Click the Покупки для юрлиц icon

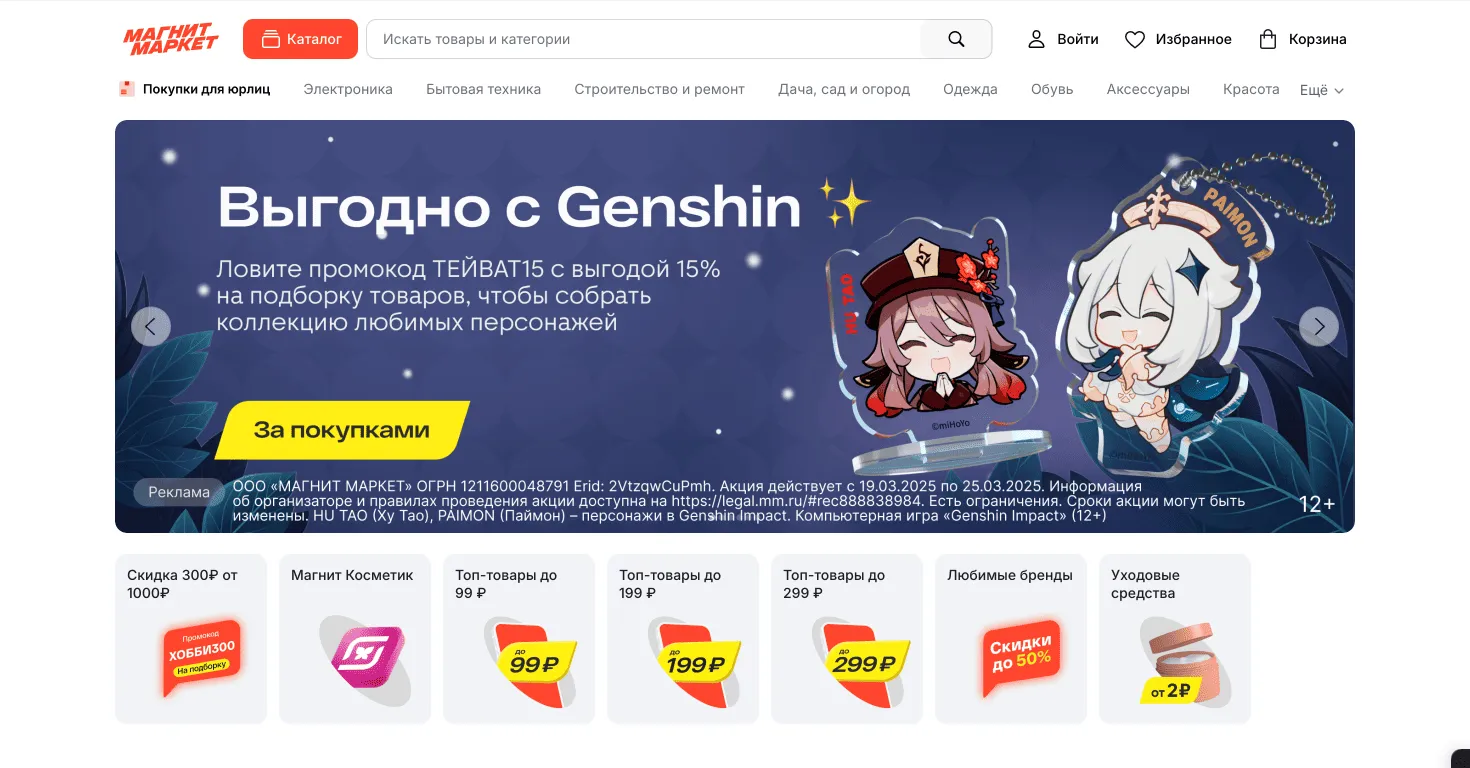coord(127,89)
